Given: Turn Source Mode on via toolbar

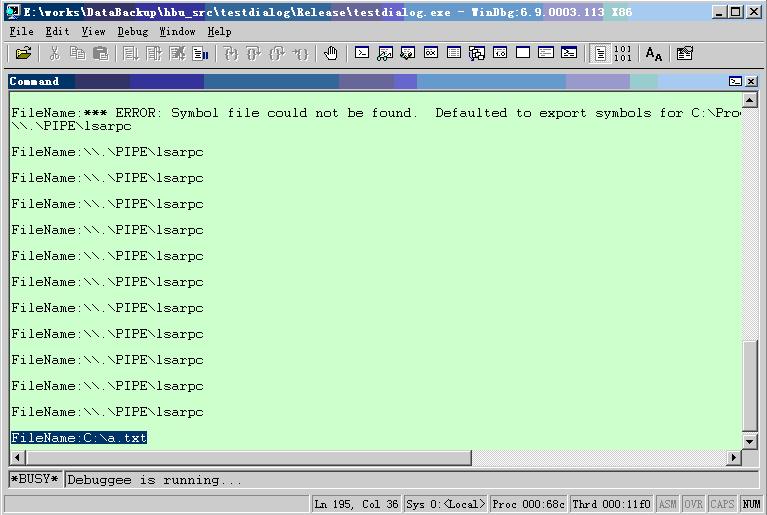Looking at the screenshot, I should (x=600, y=53).
